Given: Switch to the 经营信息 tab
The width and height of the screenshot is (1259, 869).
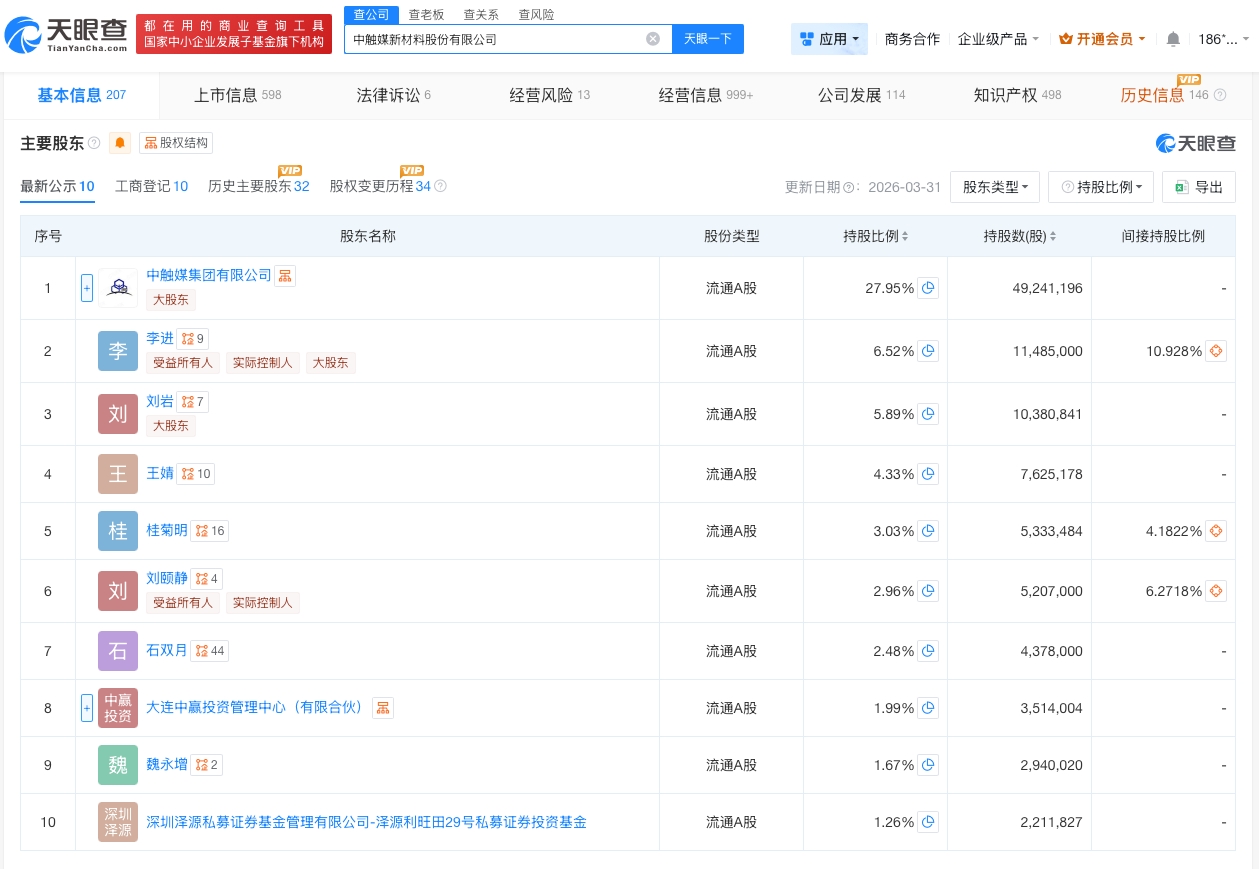Looking at the screenshot, I should (x=706, y=95).
